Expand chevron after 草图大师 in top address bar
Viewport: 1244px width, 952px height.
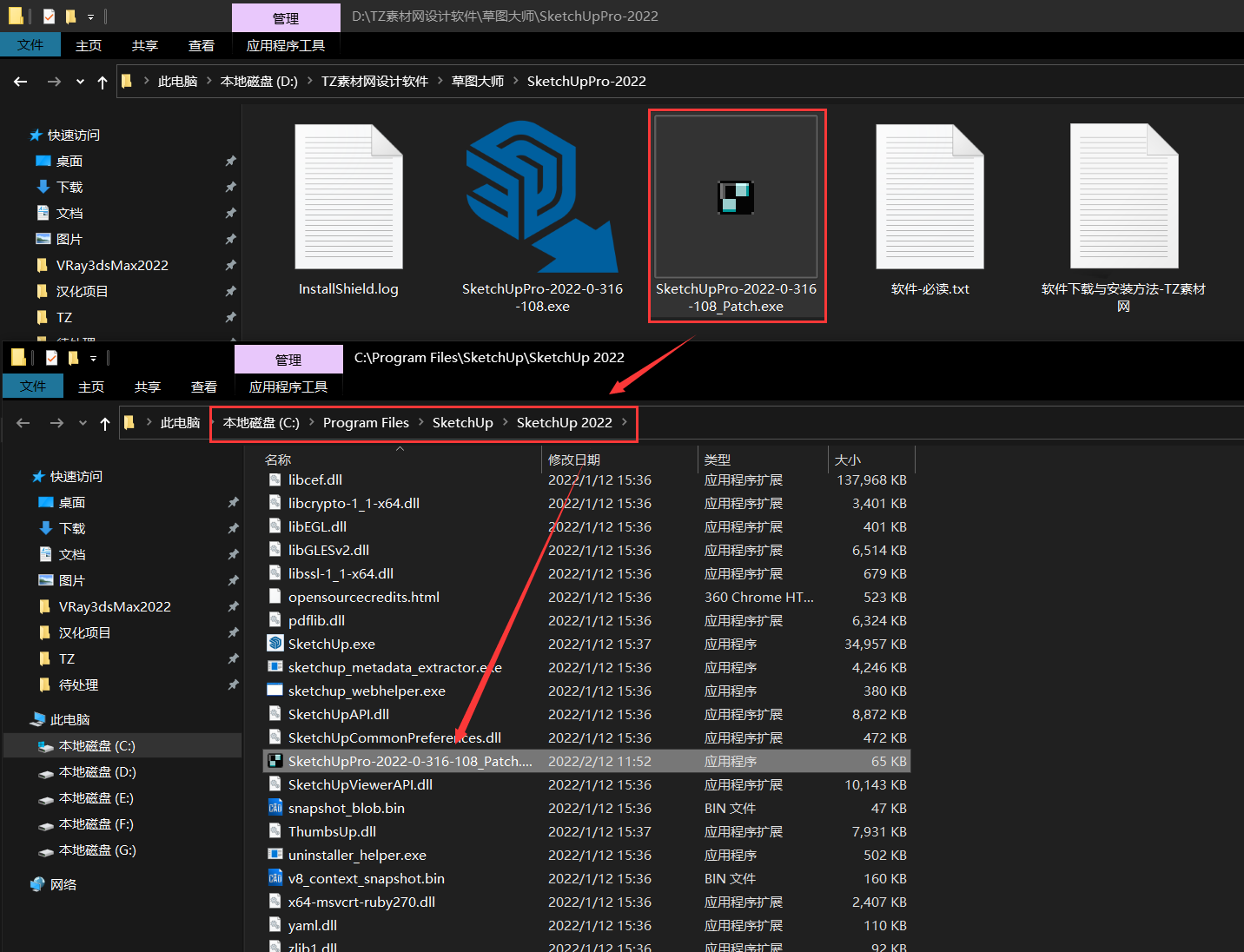tap(516, 81)
